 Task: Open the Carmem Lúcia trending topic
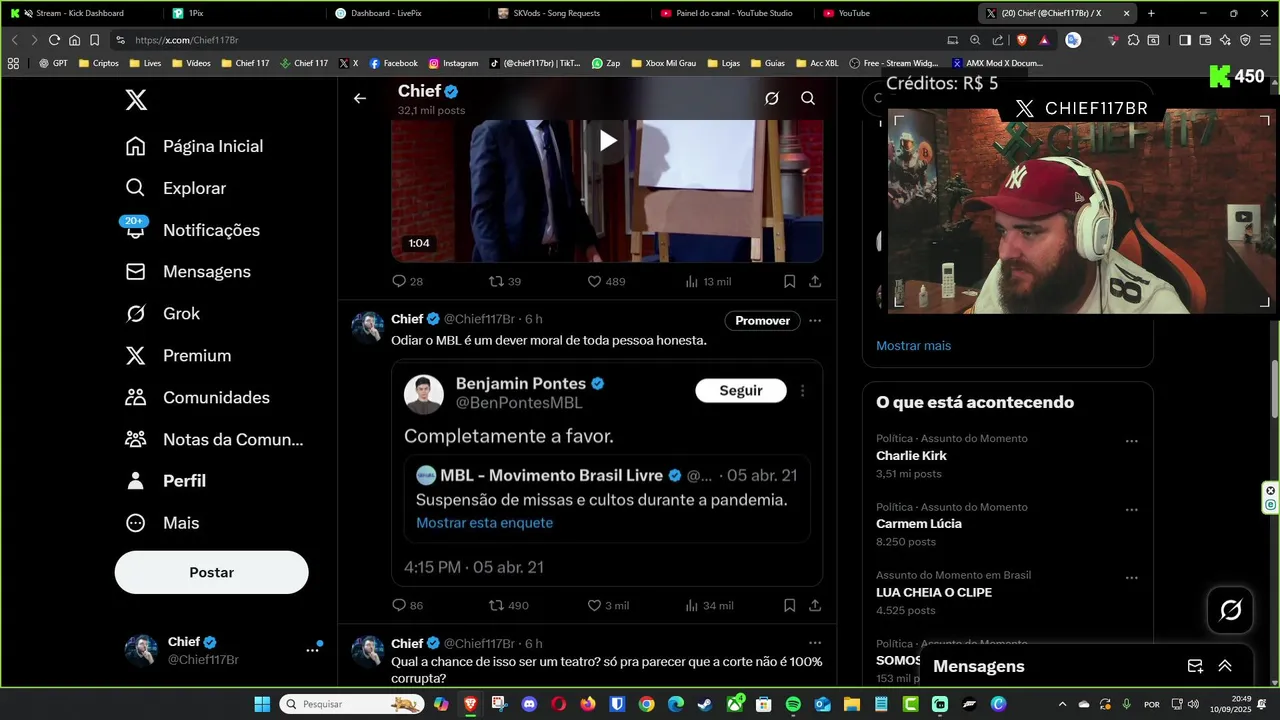click(x=918, y=523)
